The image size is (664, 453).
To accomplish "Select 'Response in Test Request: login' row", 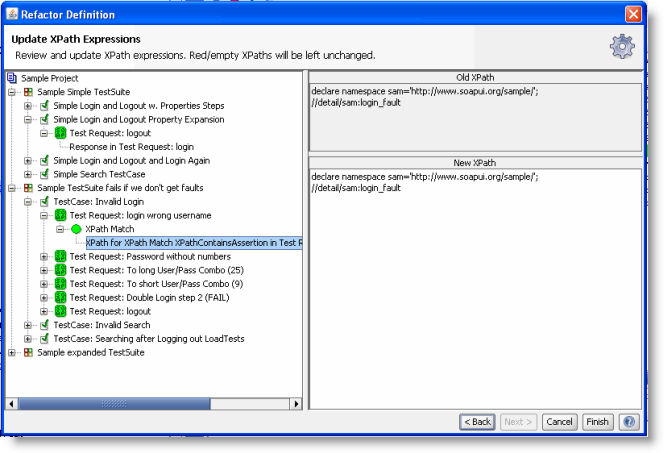I will point(132,147).
